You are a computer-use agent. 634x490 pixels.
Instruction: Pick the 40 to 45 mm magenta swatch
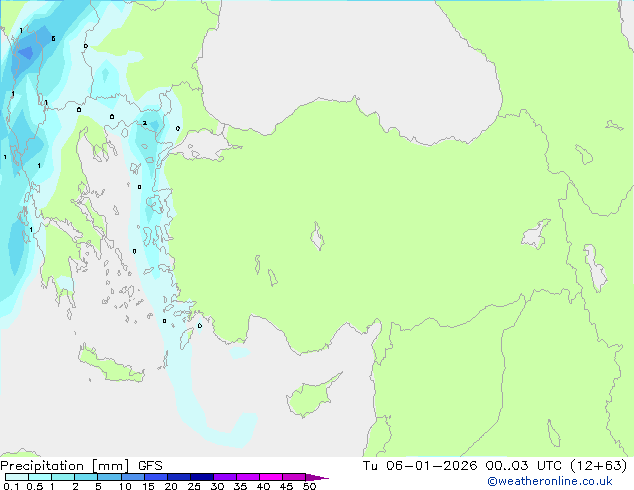click(271, 477)
